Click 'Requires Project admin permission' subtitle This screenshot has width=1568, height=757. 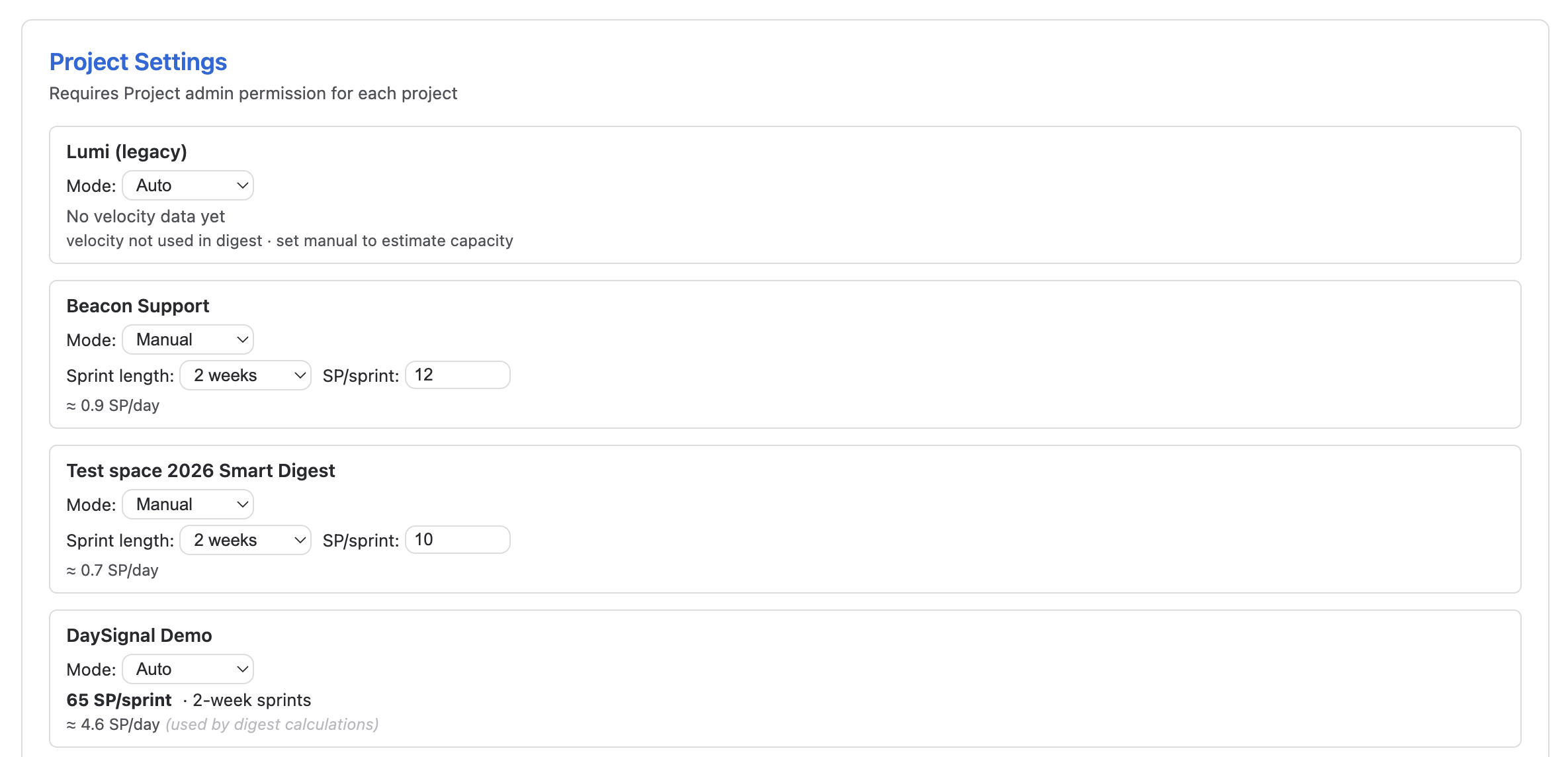point(253,93)
